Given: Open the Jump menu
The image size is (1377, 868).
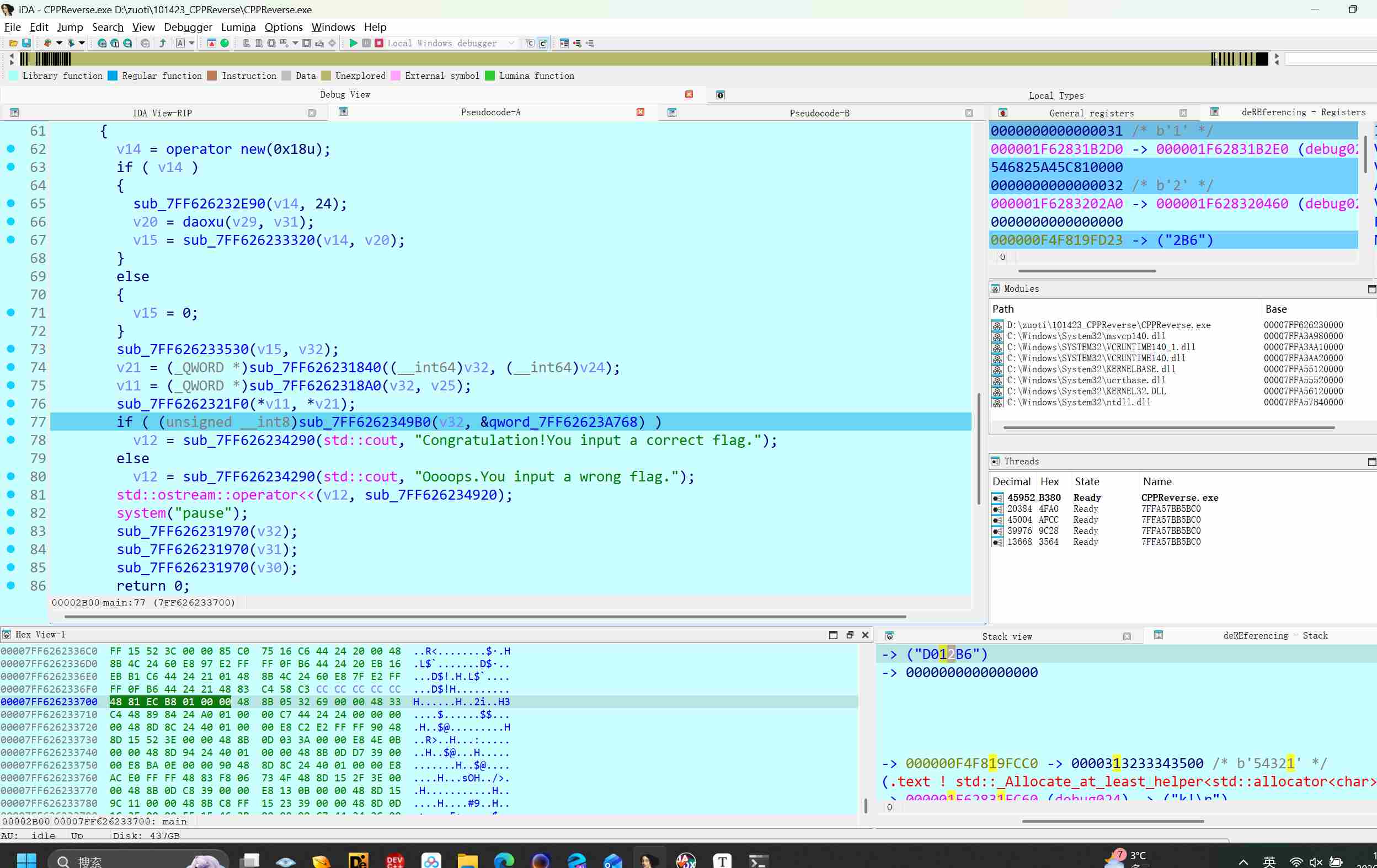Looking at the screenshot, I should [70, 27].
